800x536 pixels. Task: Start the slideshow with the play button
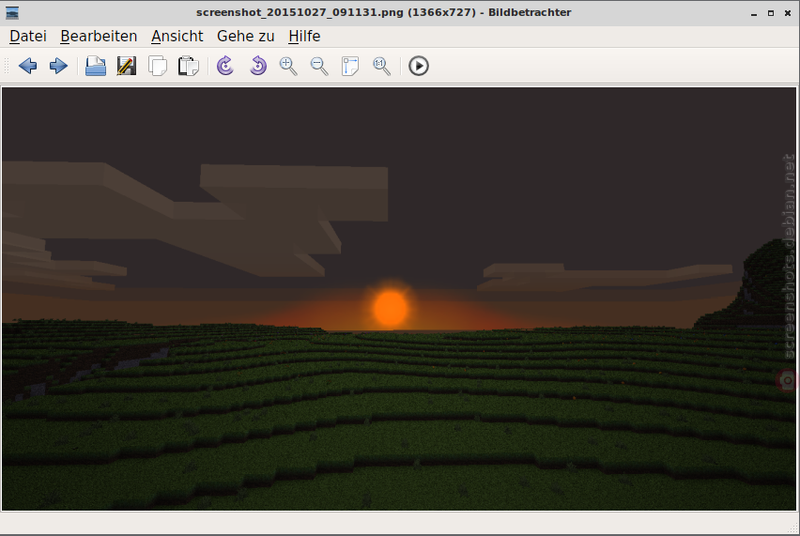pyautogui.click(x=418, y=66)
